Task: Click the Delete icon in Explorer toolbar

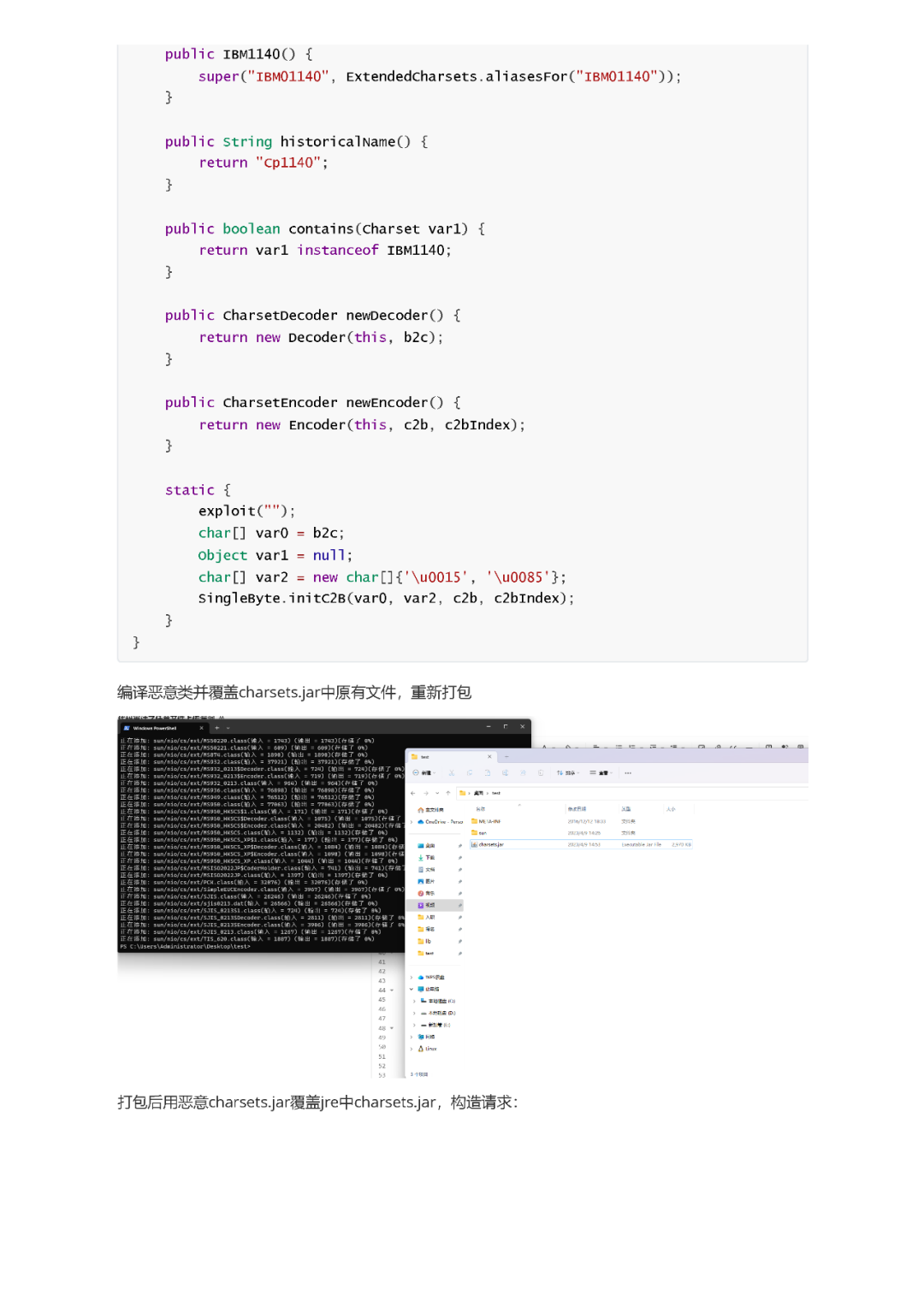Action: [x=541, y=773]
